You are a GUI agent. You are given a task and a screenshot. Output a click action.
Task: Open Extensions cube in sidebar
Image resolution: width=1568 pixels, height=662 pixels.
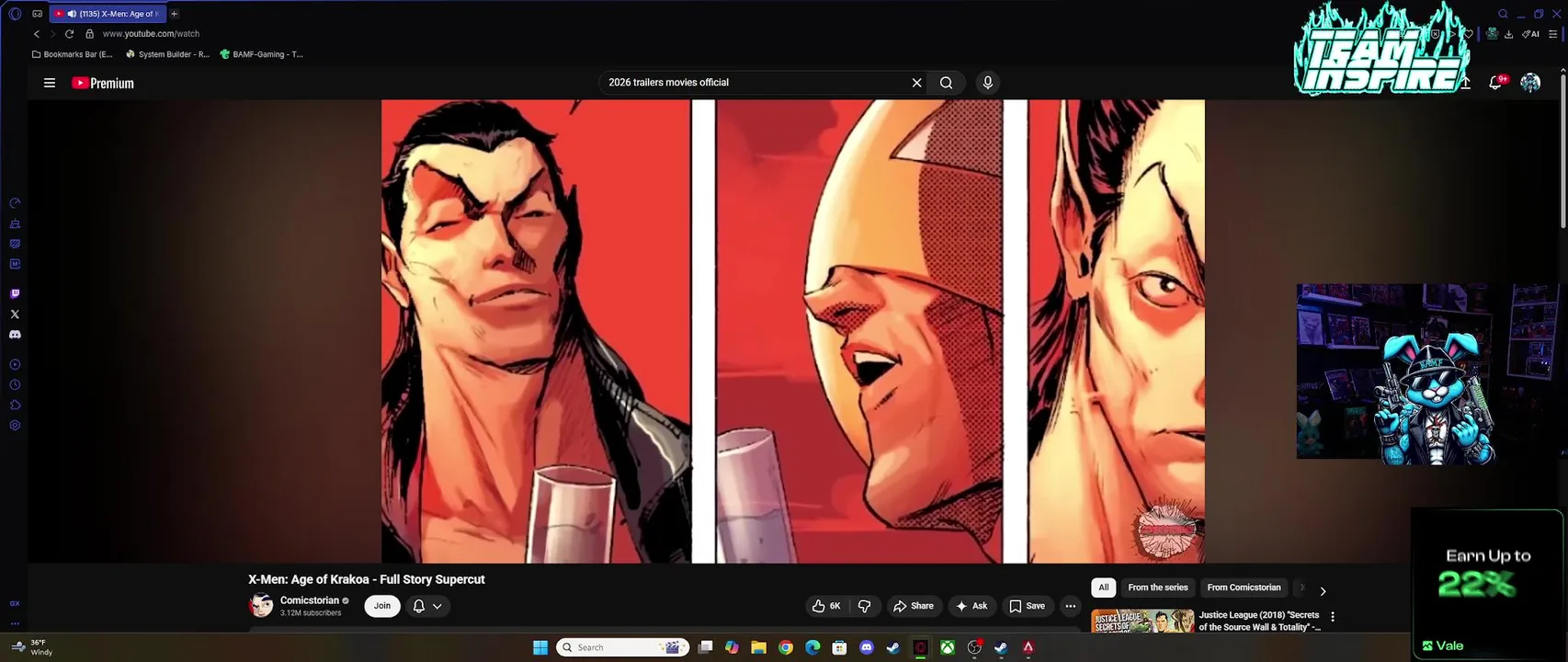point(15,405)
